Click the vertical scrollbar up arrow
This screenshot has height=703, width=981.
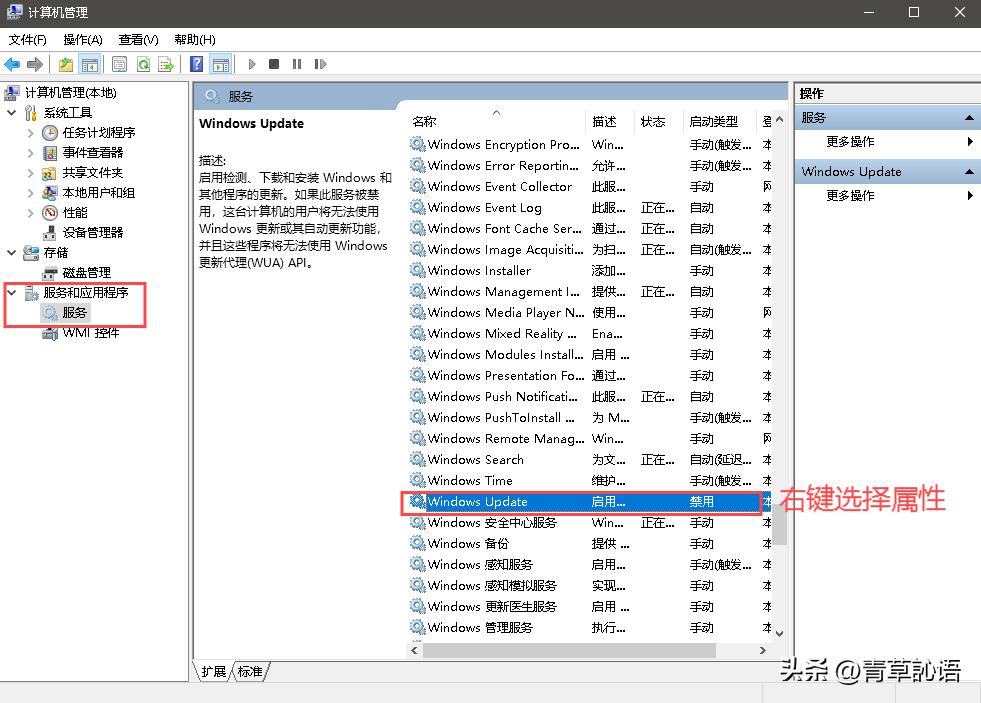point(780,119)
